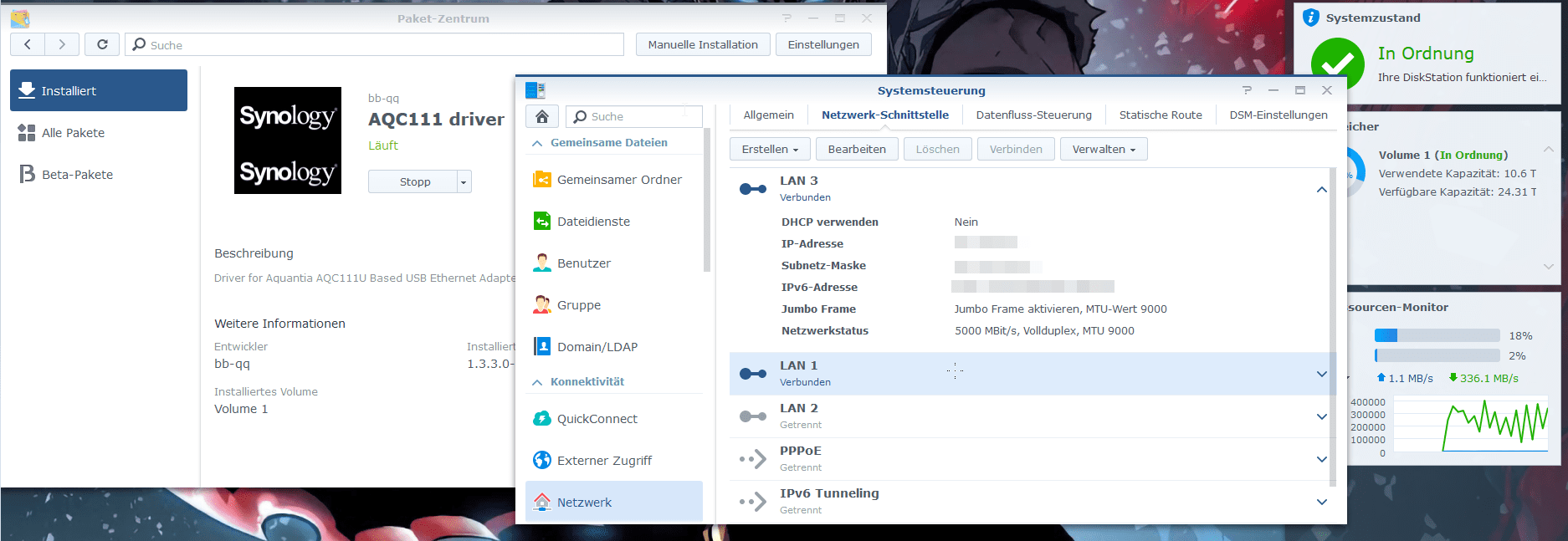The width and height of the screenshot is (1568, 541).
Task: Click the LAN 1 connection icon
Action: point(753,374)
